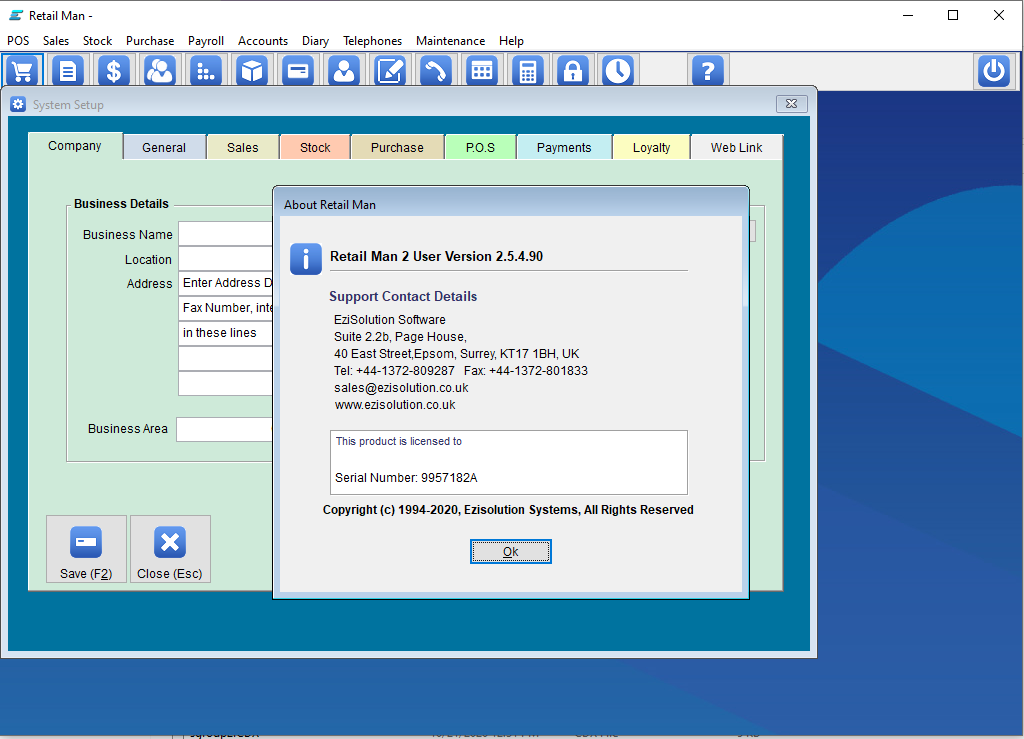
Task: Open the Sales menu in menu bar
Action: (56, 40)
